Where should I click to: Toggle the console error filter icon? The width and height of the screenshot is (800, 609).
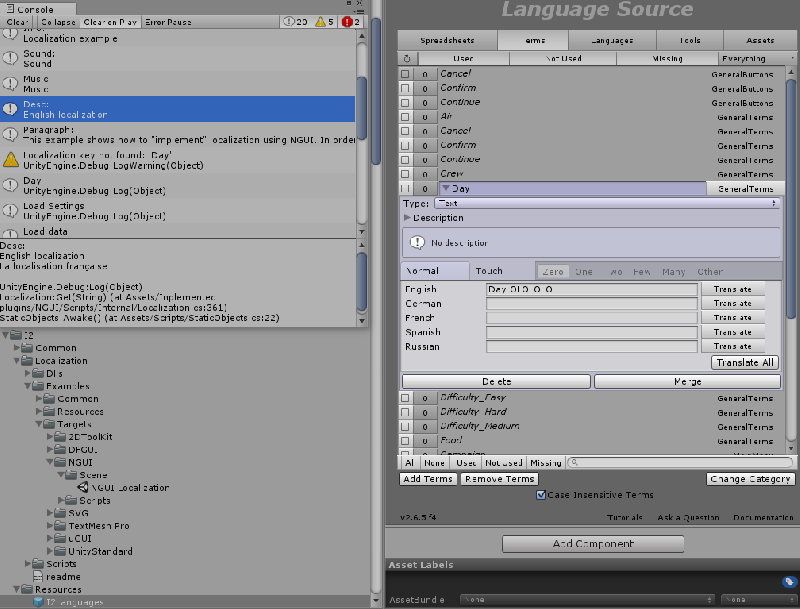(x=347, y=21)
